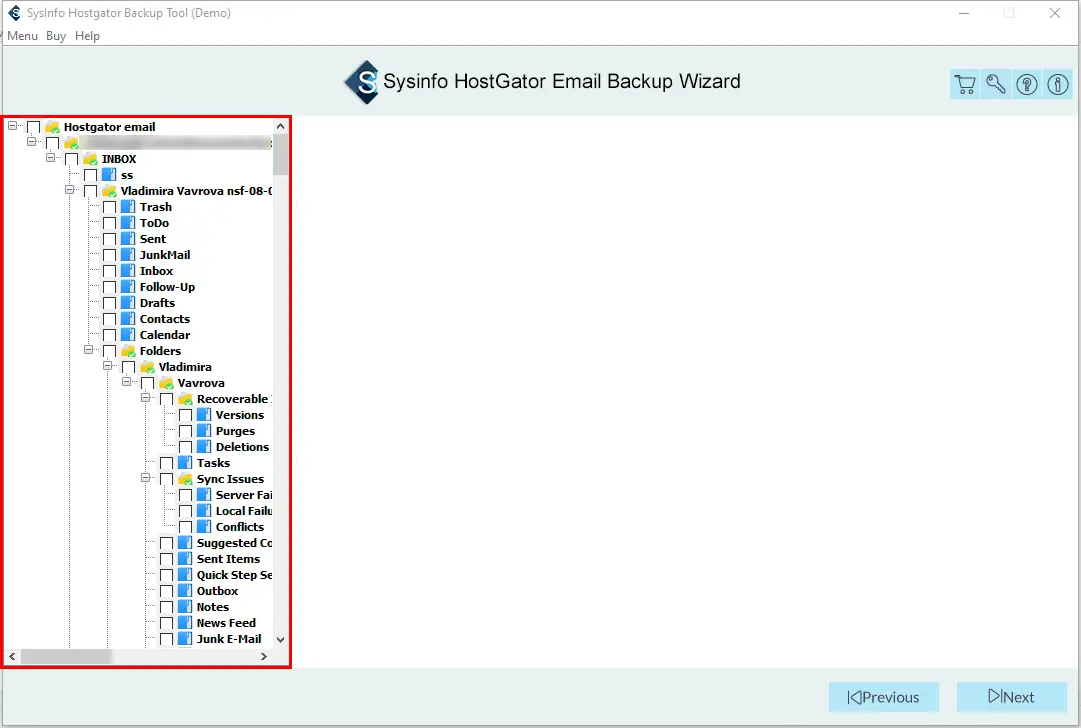The height and width of the screenshot is (728, 1081).
Task: Check the INBOX checkbox
Action: click(x=71, y=159)
